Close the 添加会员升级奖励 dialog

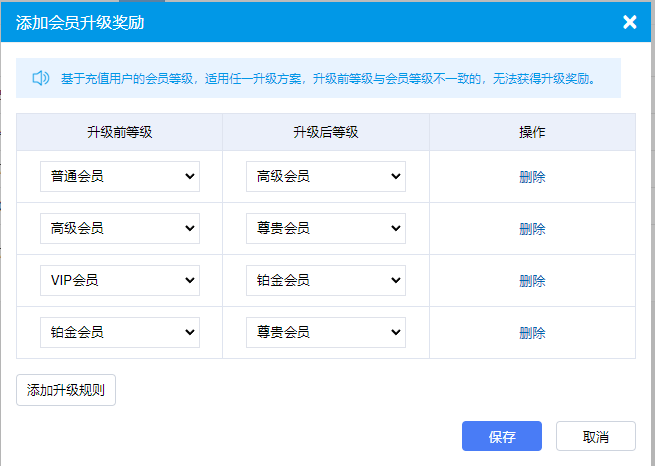630,22
